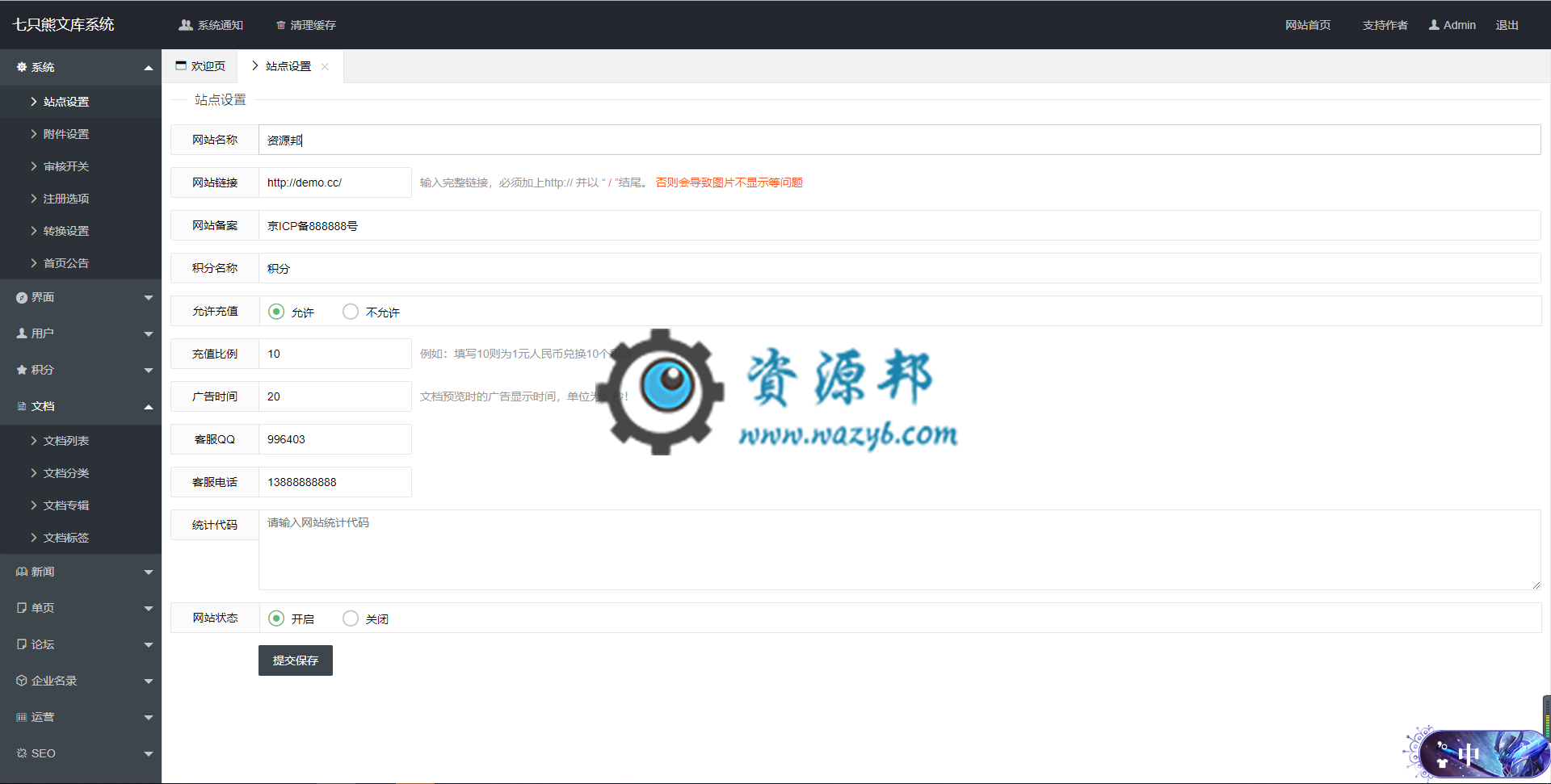This screenshot has width=1551, height=784.
Task: Click the 系统通知 users icon
Action: pos(186,25)
